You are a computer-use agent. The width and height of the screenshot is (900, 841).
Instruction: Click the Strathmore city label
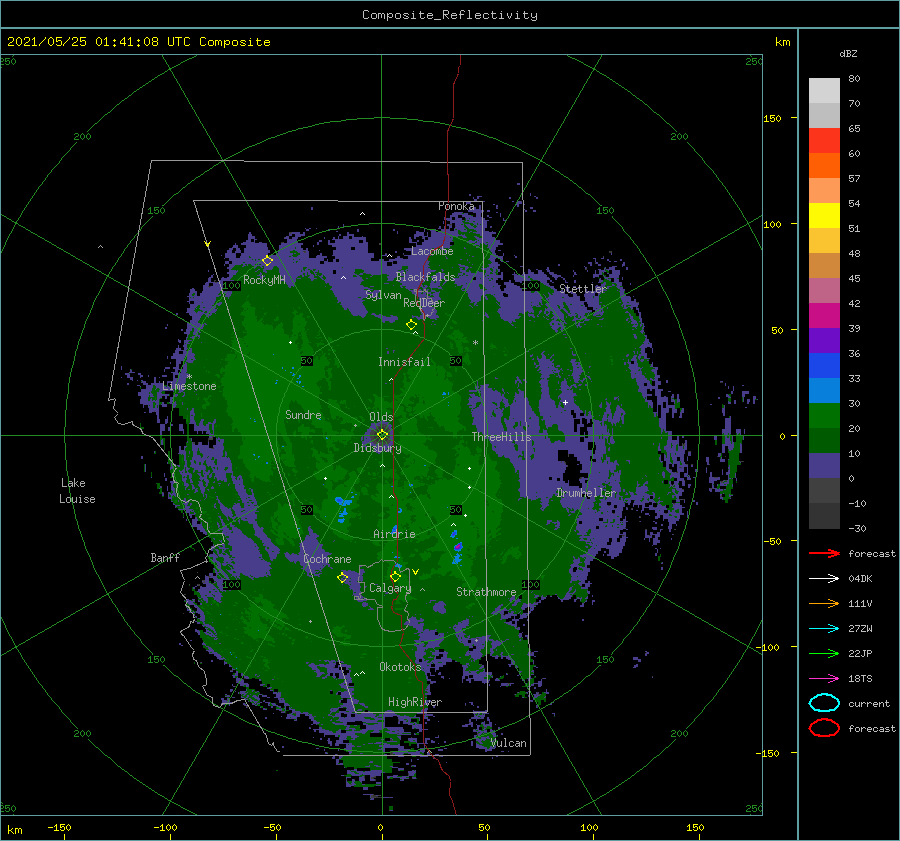pos(486,592)
